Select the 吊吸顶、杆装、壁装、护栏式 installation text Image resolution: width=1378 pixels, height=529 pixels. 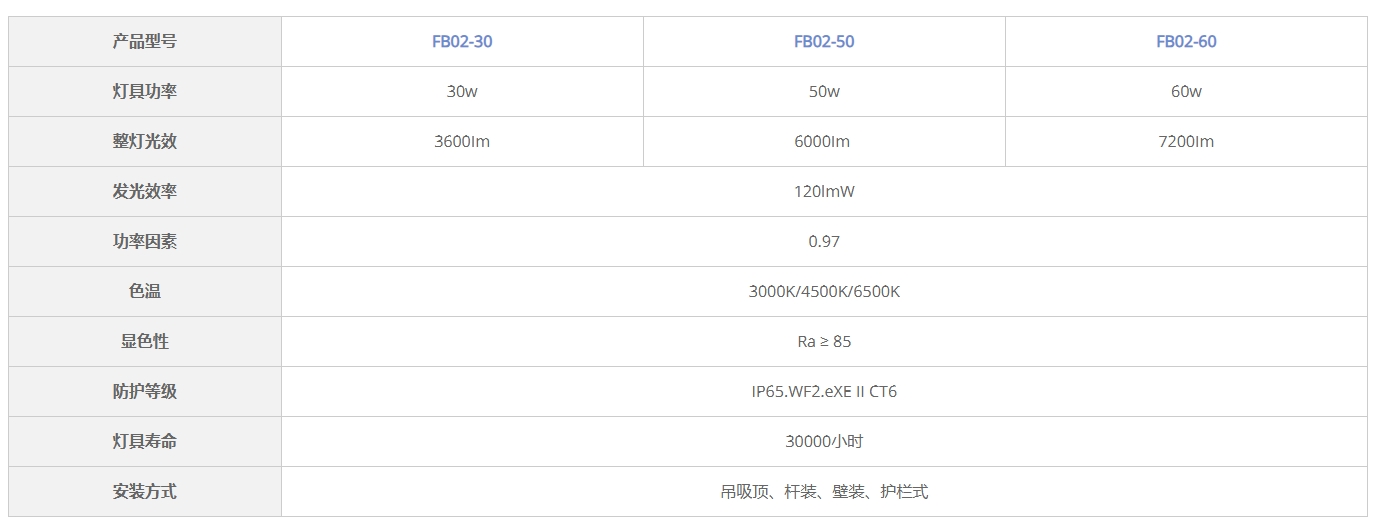pyautogui.click(x=824, y=492)
